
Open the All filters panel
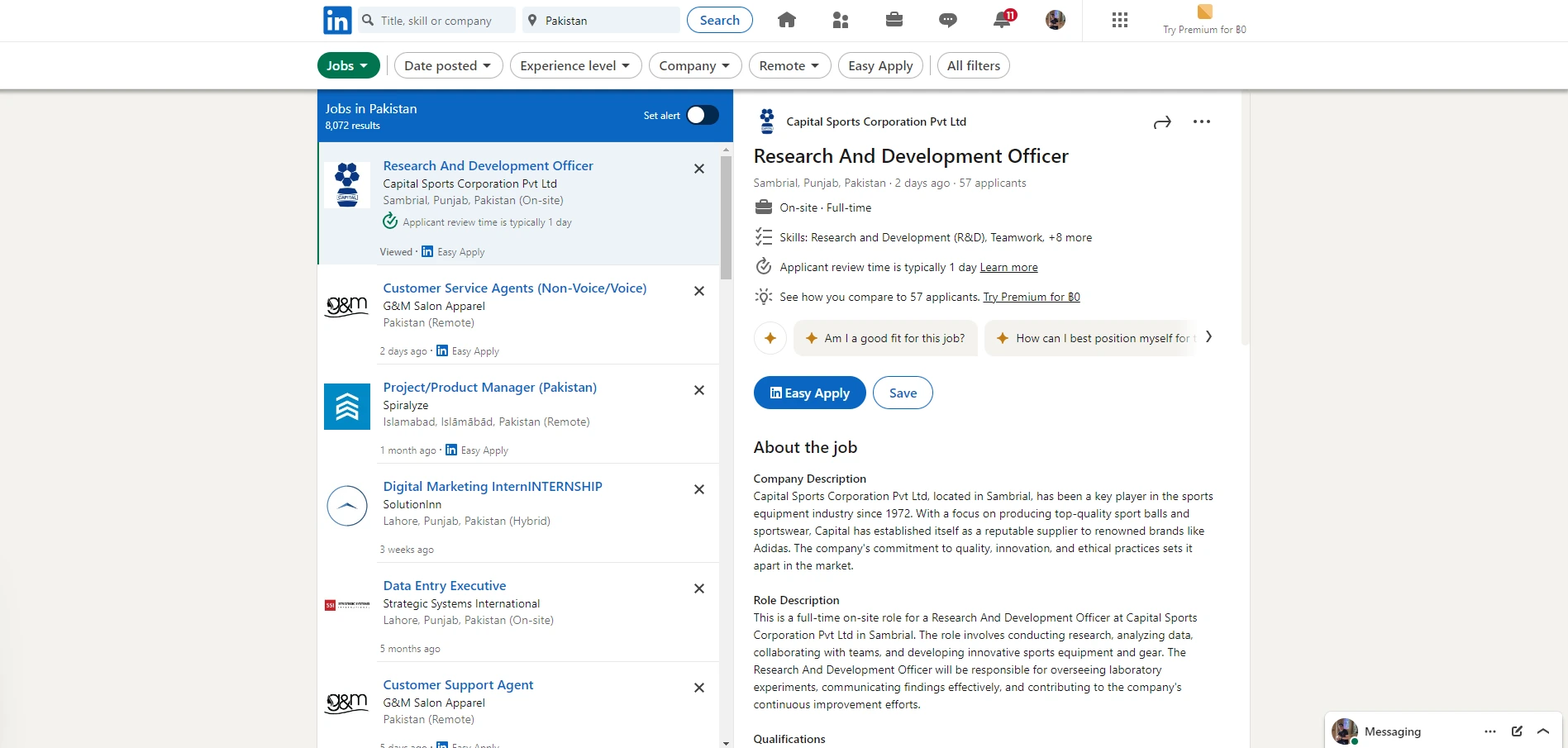(x=973, y=65)
